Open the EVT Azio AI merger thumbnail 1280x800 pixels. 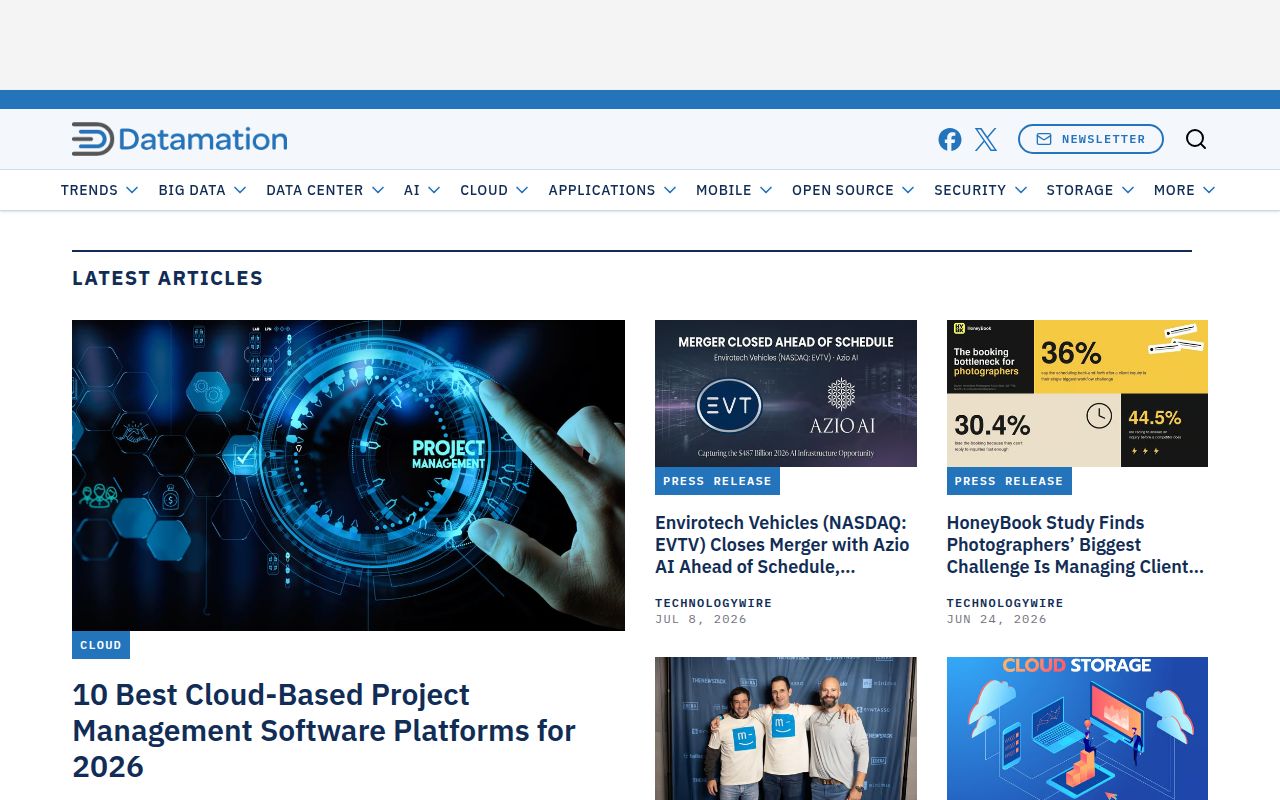786,393
